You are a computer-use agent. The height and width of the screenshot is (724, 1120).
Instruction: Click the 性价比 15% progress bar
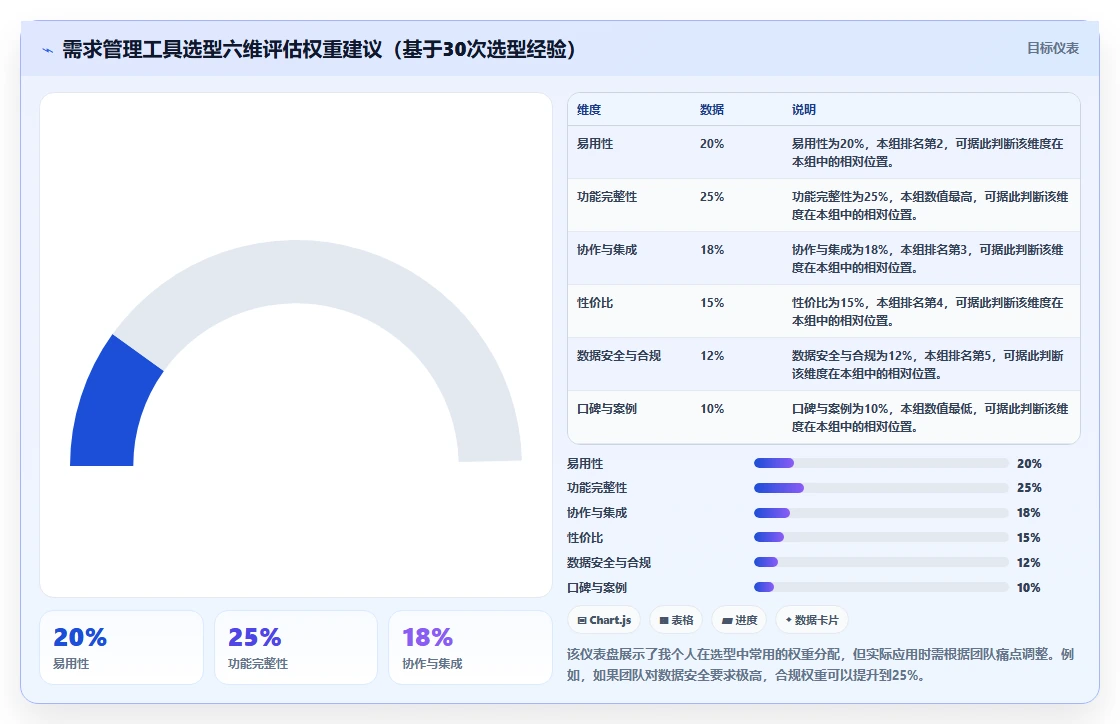point(881,538)
